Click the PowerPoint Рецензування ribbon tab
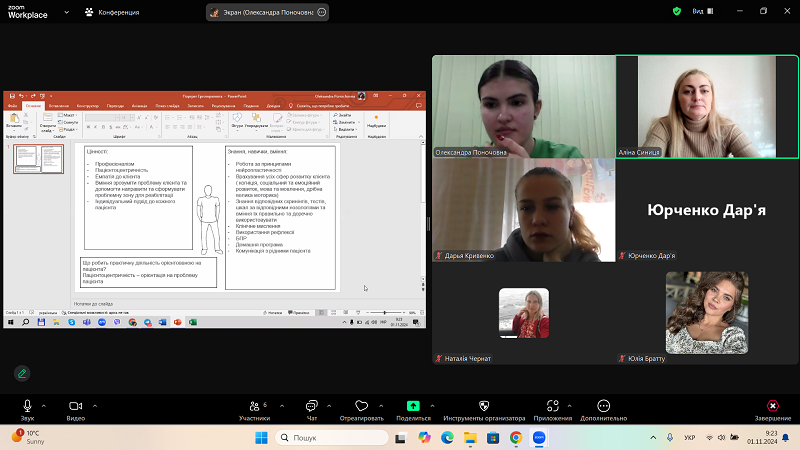 pyautogui.click(x=223, y=106)
